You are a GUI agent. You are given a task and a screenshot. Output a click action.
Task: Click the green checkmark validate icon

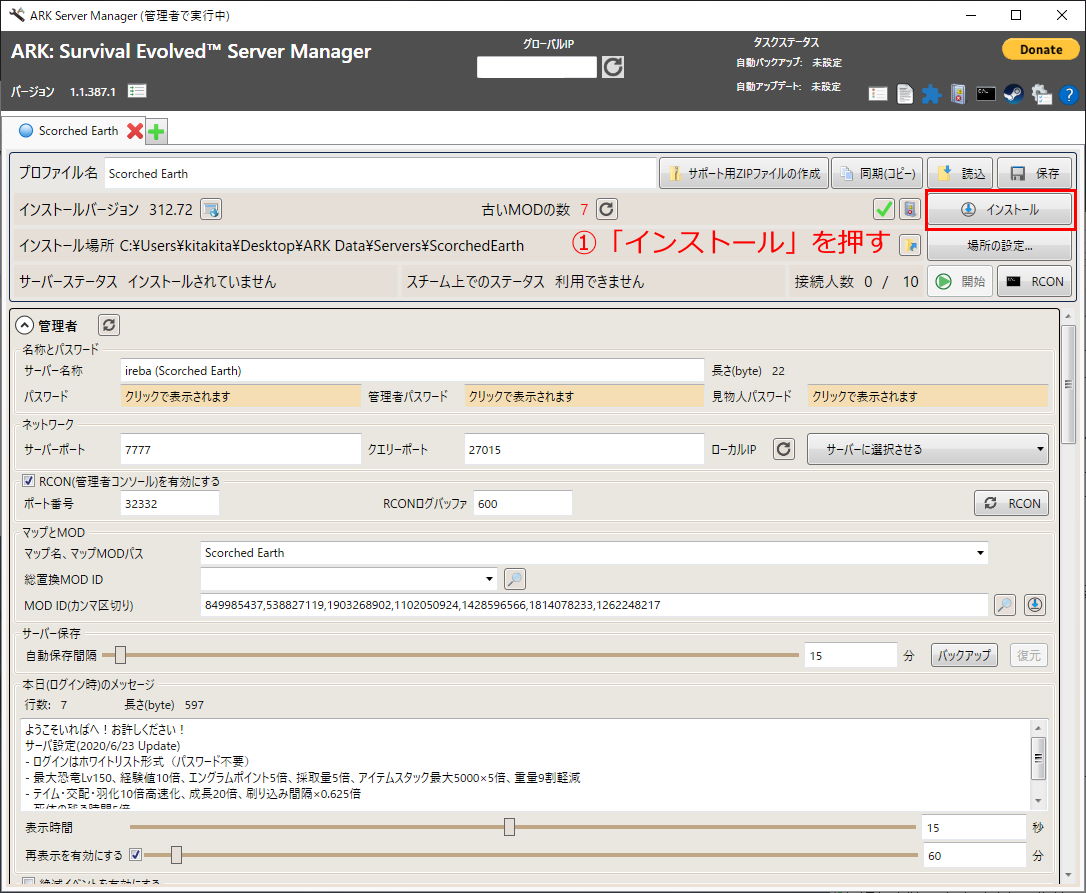point(884,209)
